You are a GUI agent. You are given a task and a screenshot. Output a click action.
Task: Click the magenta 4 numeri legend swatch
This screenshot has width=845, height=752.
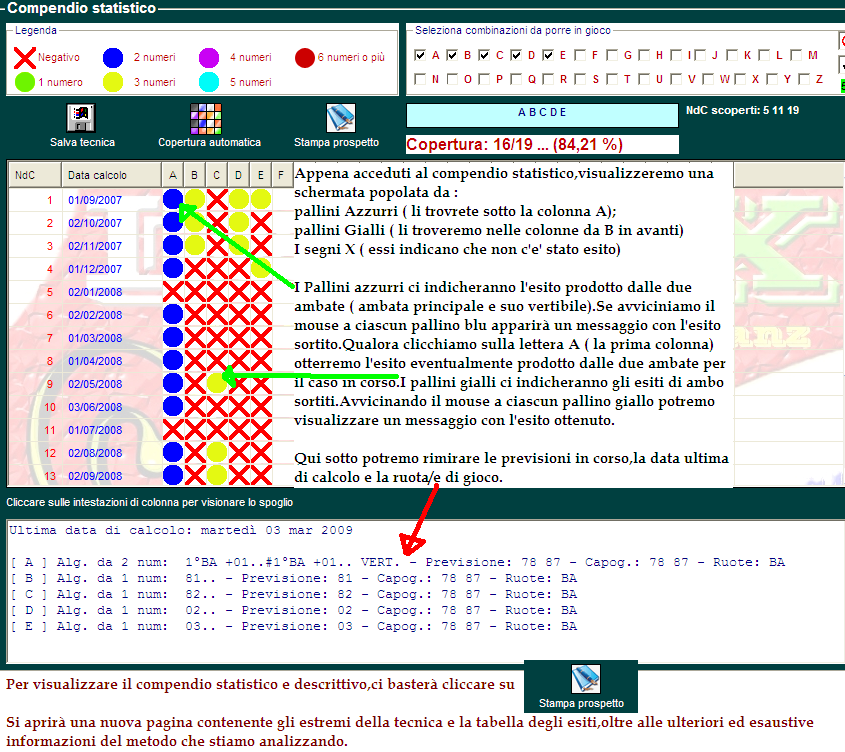(x=209, y=57)
